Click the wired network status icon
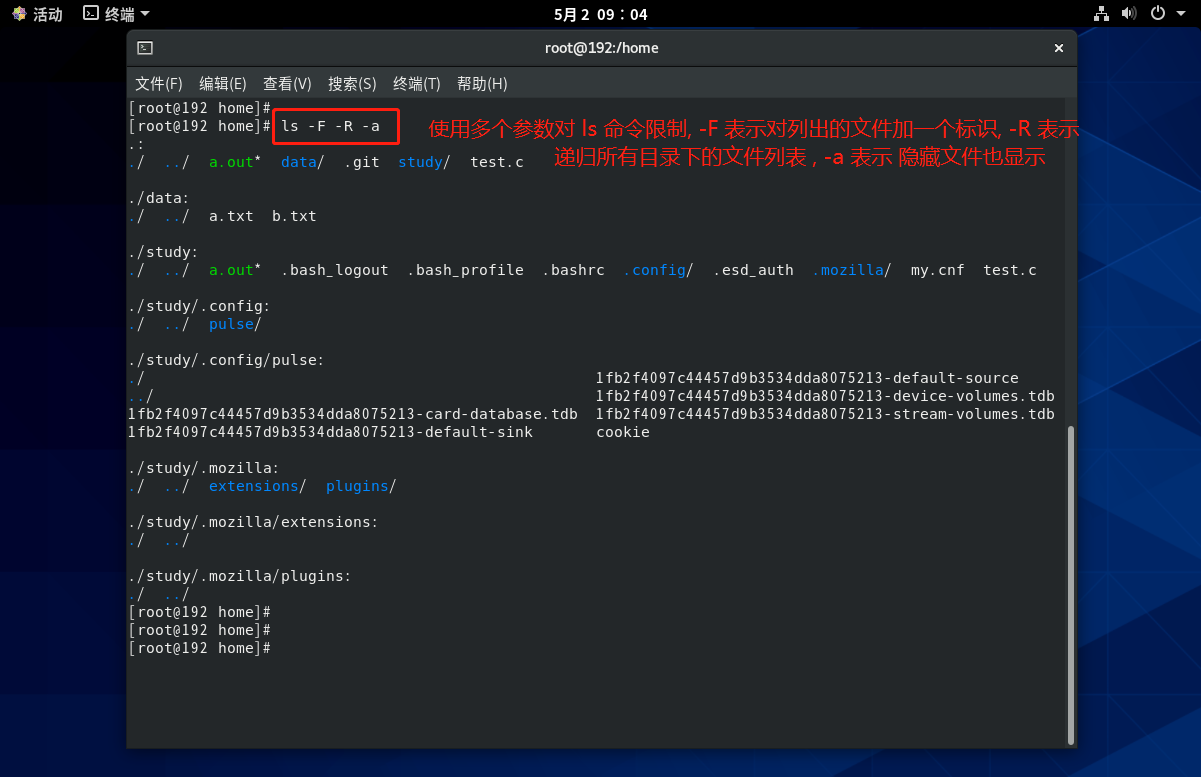The height and width of the screenshot is (777, 1201). tap(1101, 14)
